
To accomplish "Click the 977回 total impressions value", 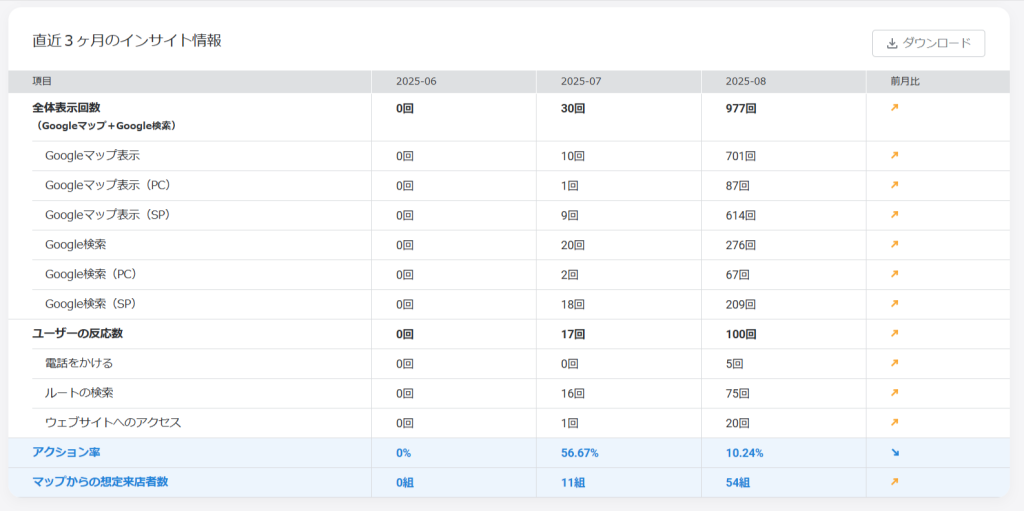I will point(741,108).
